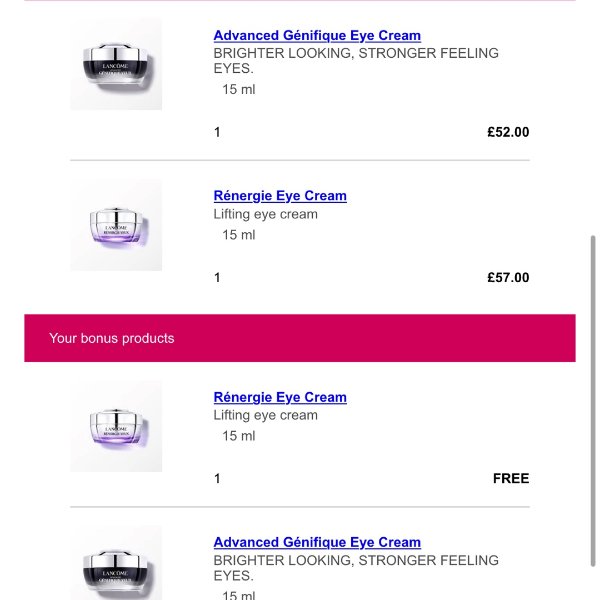This screenshot has height=600, width=600.
Task: Open the £57.00 Rénergie Eye Cream link
Action: (x=280, y=196)
